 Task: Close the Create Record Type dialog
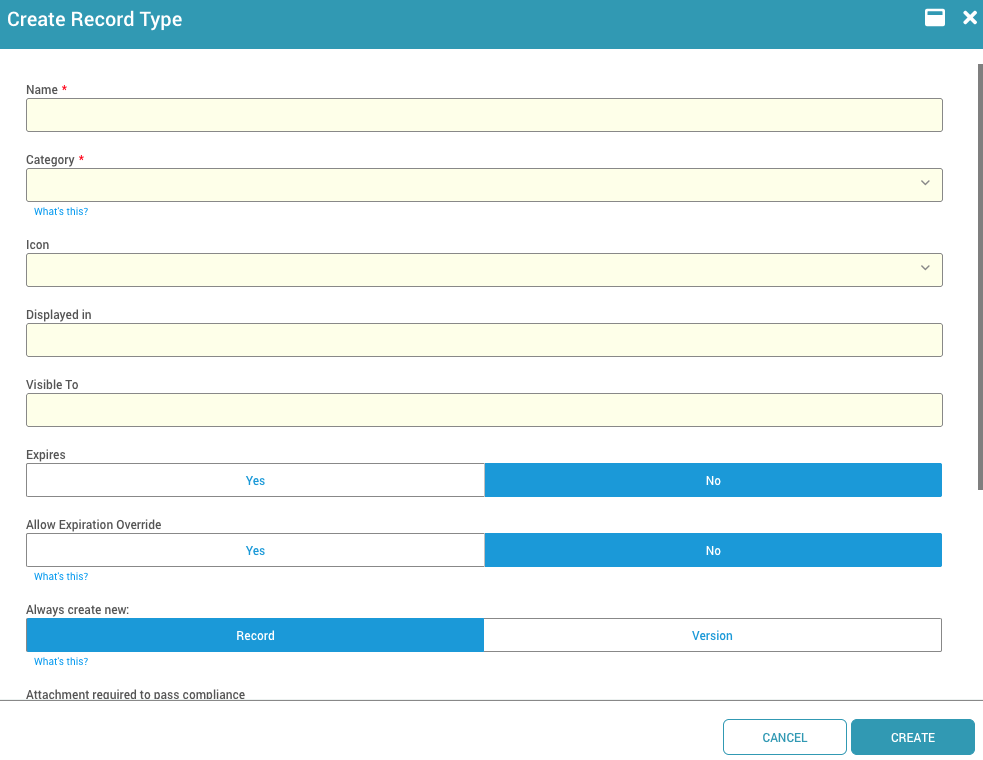[x=969, y=18]
